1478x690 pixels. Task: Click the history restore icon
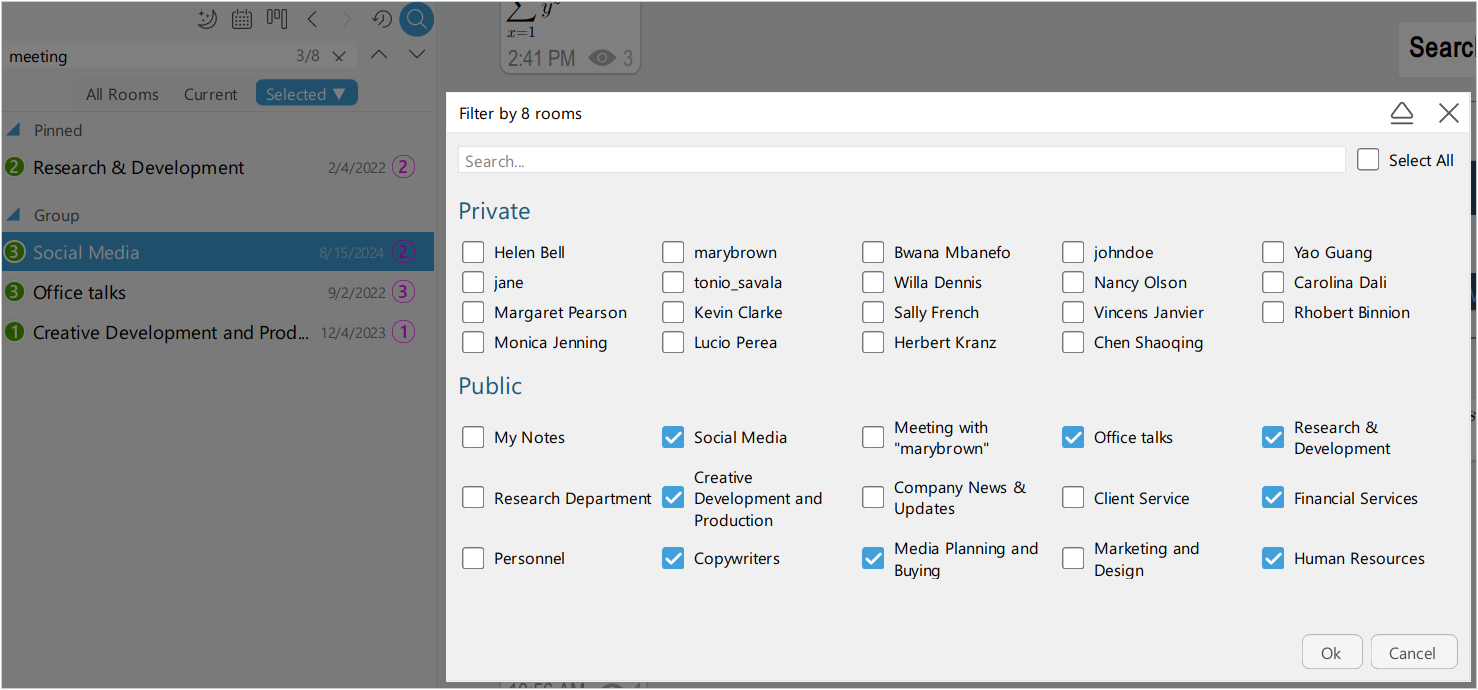tap(381, 18)
